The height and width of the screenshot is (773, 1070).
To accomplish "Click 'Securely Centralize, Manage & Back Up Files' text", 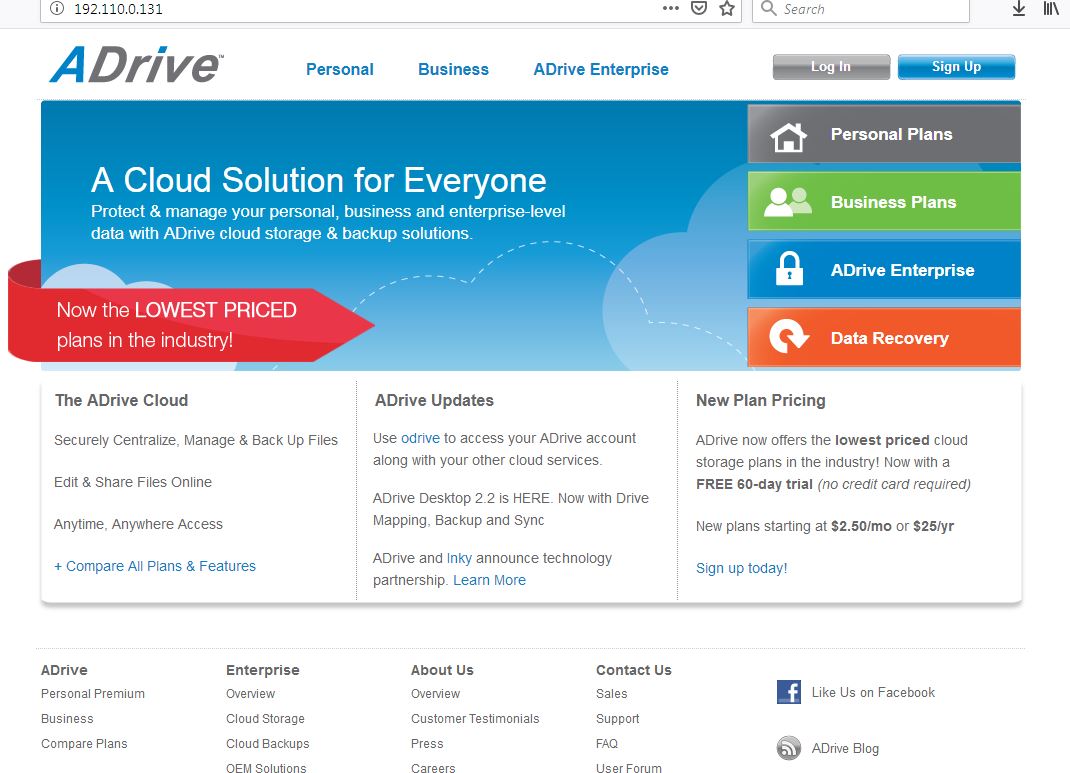I will [x=196, y=440].
